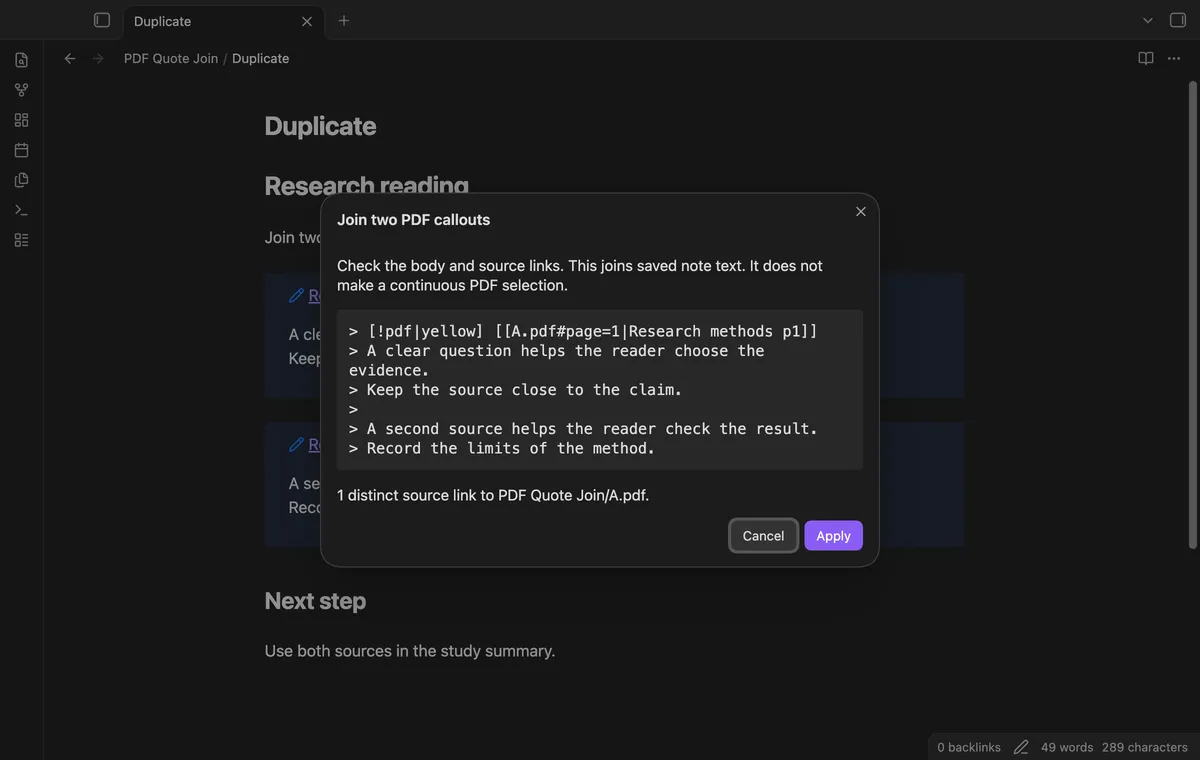Click 'Use both sources in the study summary' text
1200x760 pixels.
(410, 651)
